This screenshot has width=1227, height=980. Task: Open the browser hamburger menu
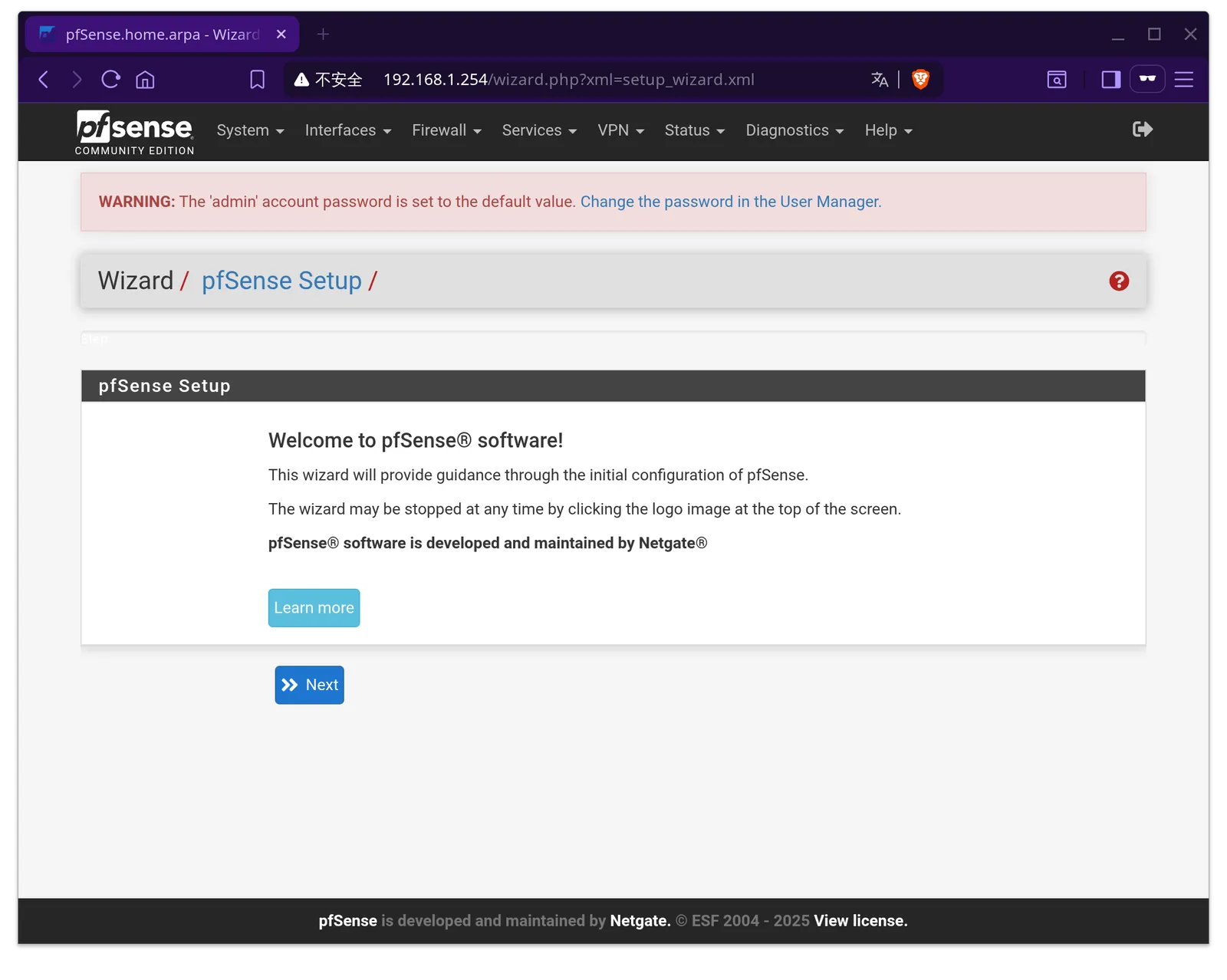tap(1184, 80)
